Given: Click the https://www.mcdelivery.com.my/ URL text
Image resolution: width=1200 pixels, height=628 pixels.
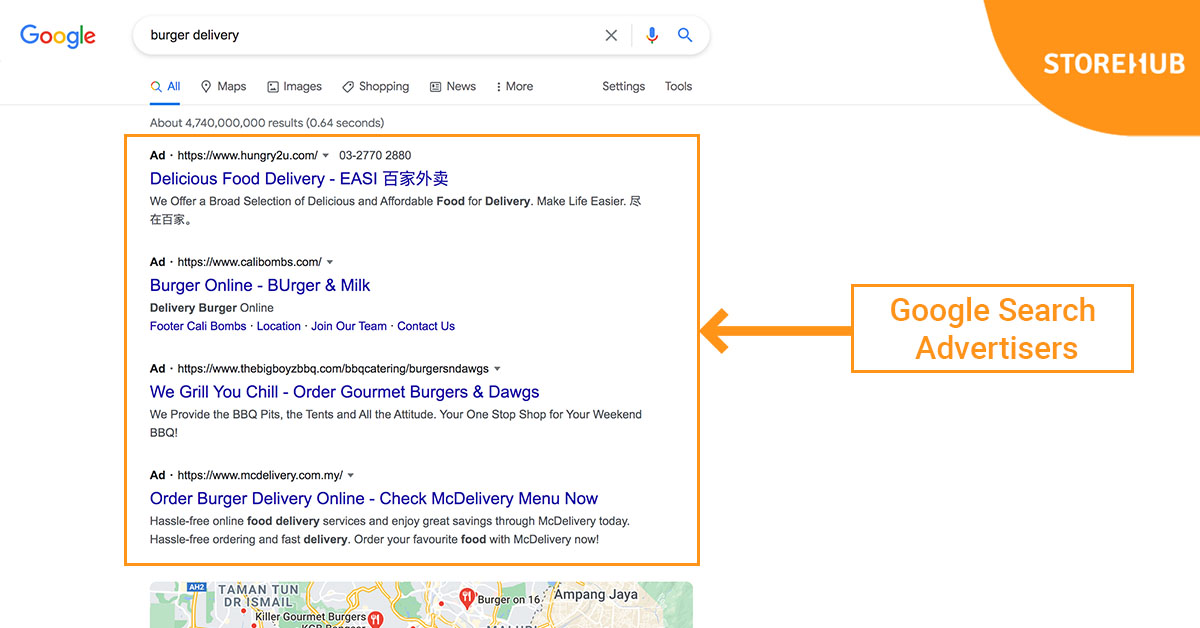Looking at the screenshot, I should coord(260,476).
